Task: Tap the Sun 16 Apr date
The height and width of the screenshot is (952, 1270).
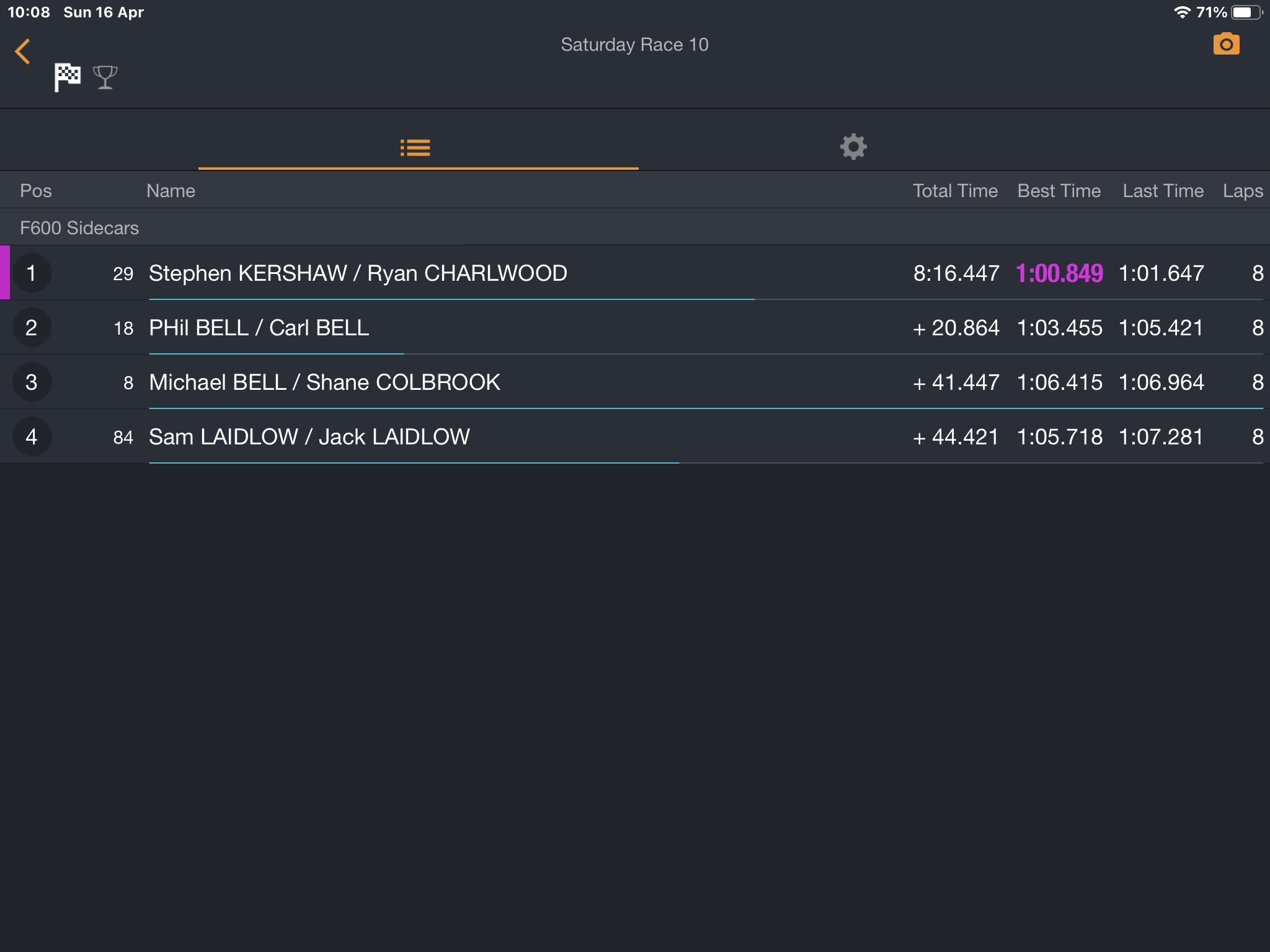Action: coord(104,12)
